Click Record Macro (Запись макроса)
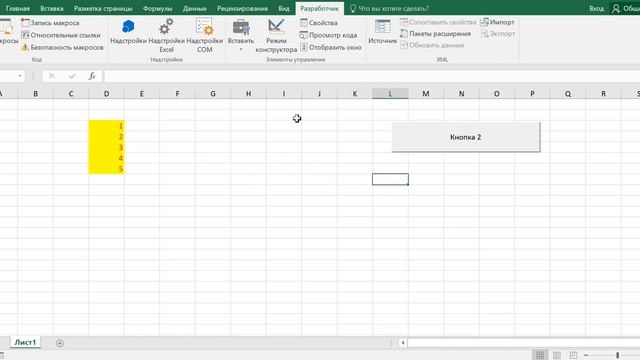This screenshot has height=360, width=640. click(x=50, y=23)
